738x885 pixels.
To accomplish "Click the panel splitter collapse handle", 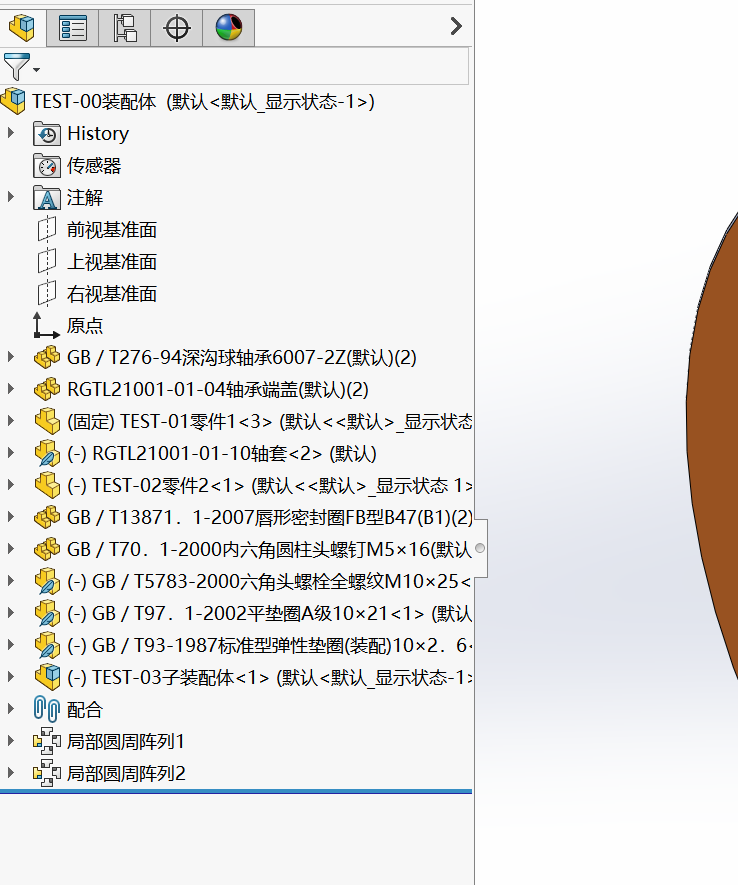I will (x=480, y=548).
